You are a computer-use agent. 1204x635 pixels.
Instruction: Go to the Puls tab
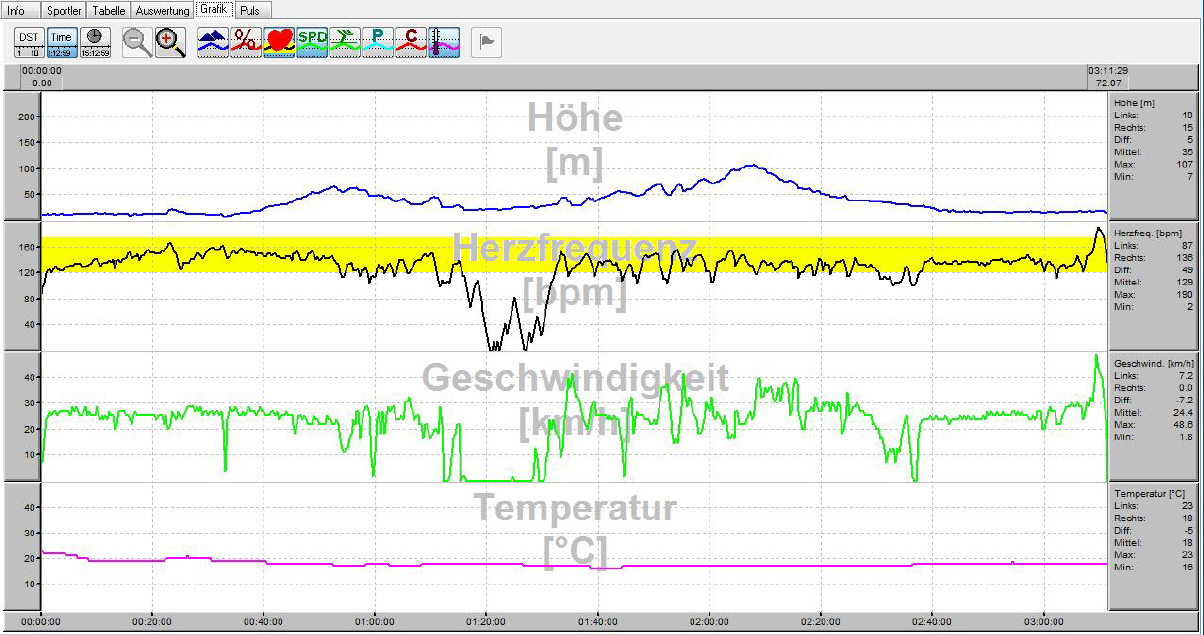click(x=250, y=10)
